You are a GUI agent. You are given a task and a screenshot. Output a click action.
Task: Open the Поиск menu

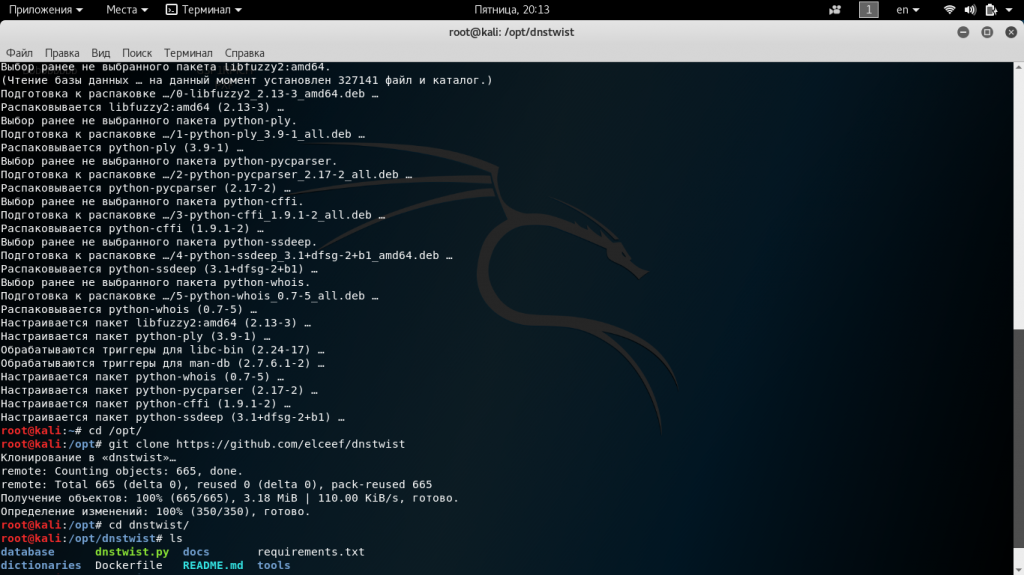[137, 52]
